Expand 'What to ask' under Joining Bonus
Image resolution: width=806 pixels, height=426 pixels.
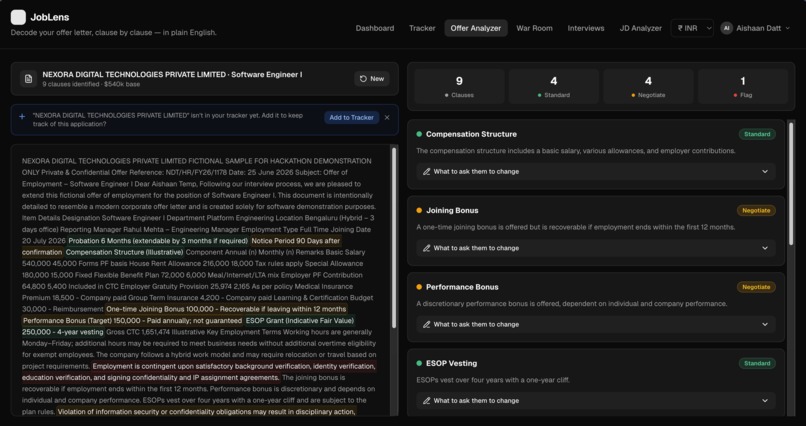[x=596, y=248]
